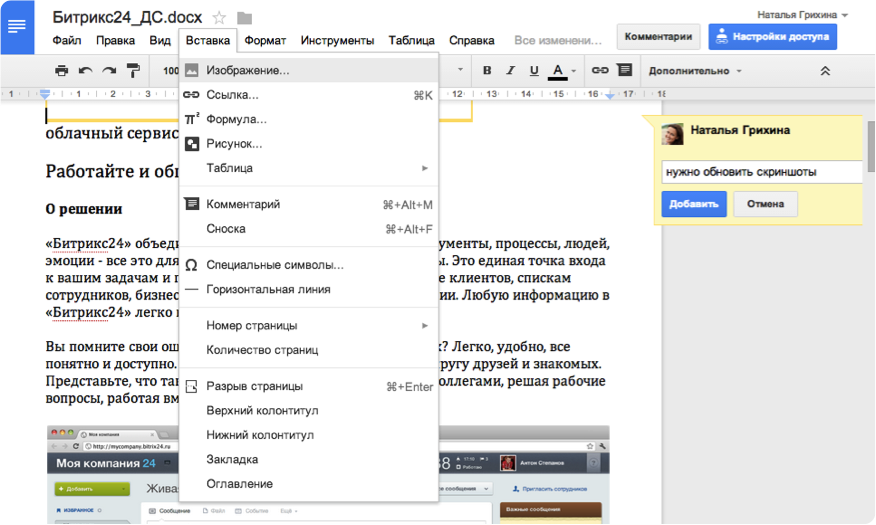The image size is (876, 525).
Task: Open the Наталья Грихина account dropdown
Action: click(x=802, y=15)
